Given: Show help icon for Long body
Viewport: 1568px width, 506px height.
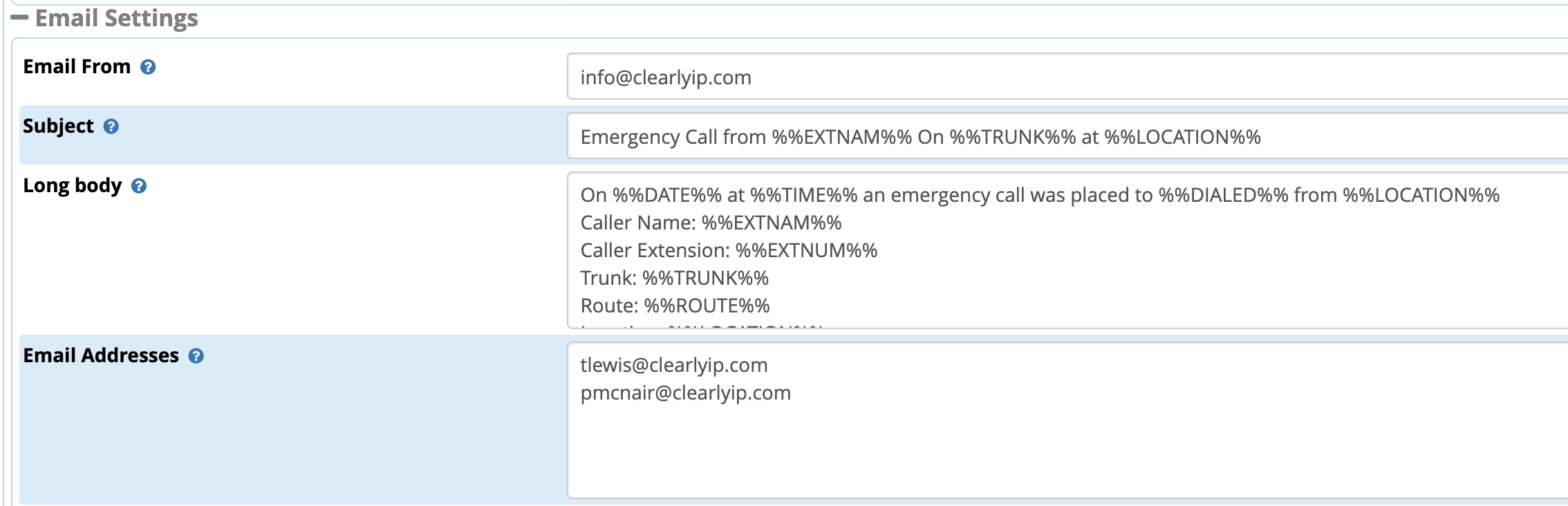Looking at the screenshot, I should tap(139, 186).
